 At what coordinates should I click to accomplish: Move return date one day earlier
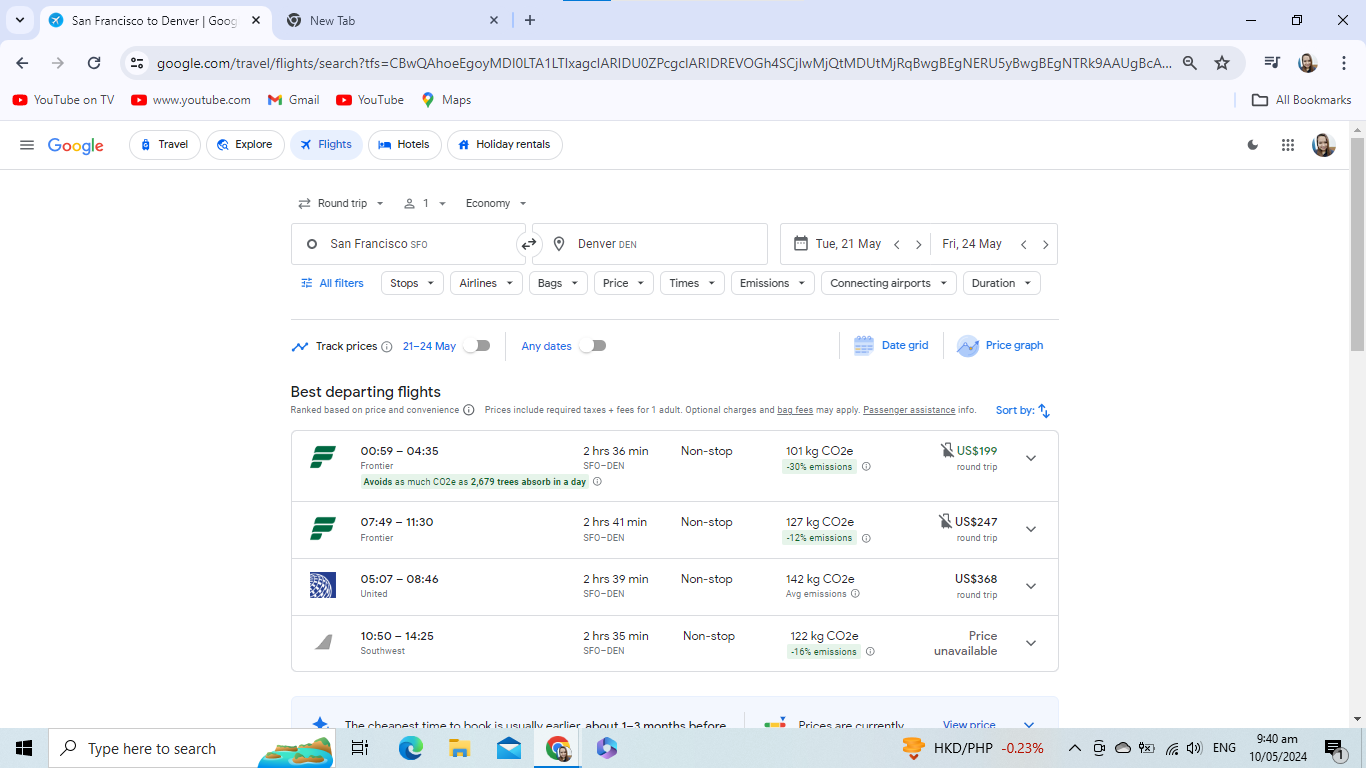[1023, 245]
